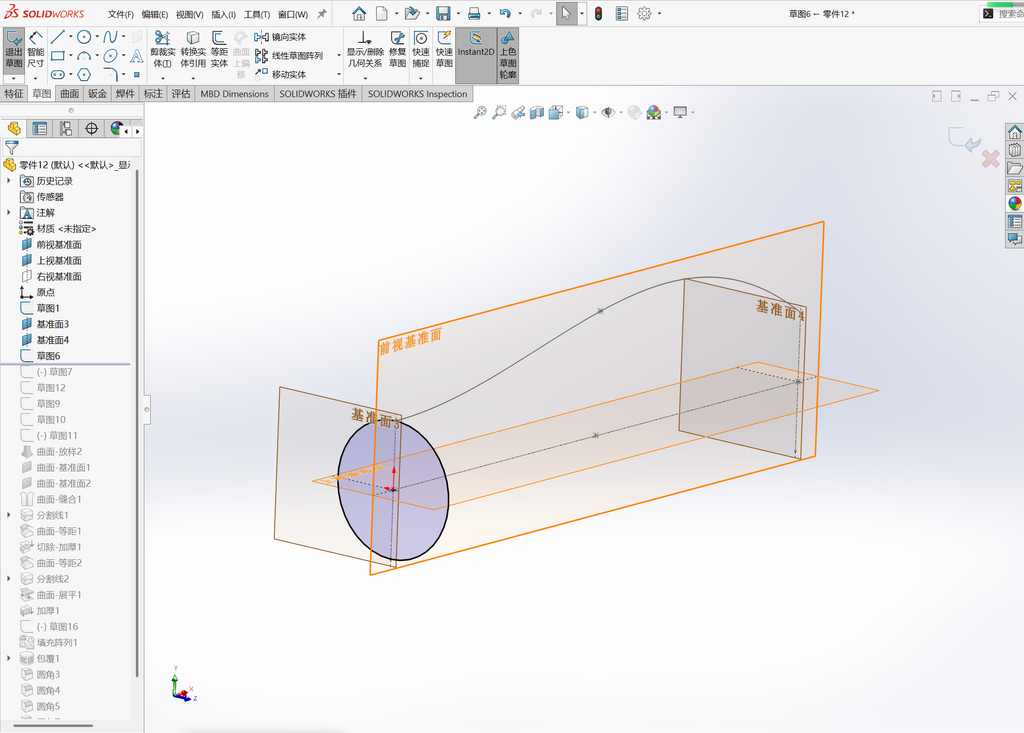Switch to the 曲面 (Surfaces) tab
This screenshot has height=733, width=1024.
pyautogui.click(x=70, y=93)
